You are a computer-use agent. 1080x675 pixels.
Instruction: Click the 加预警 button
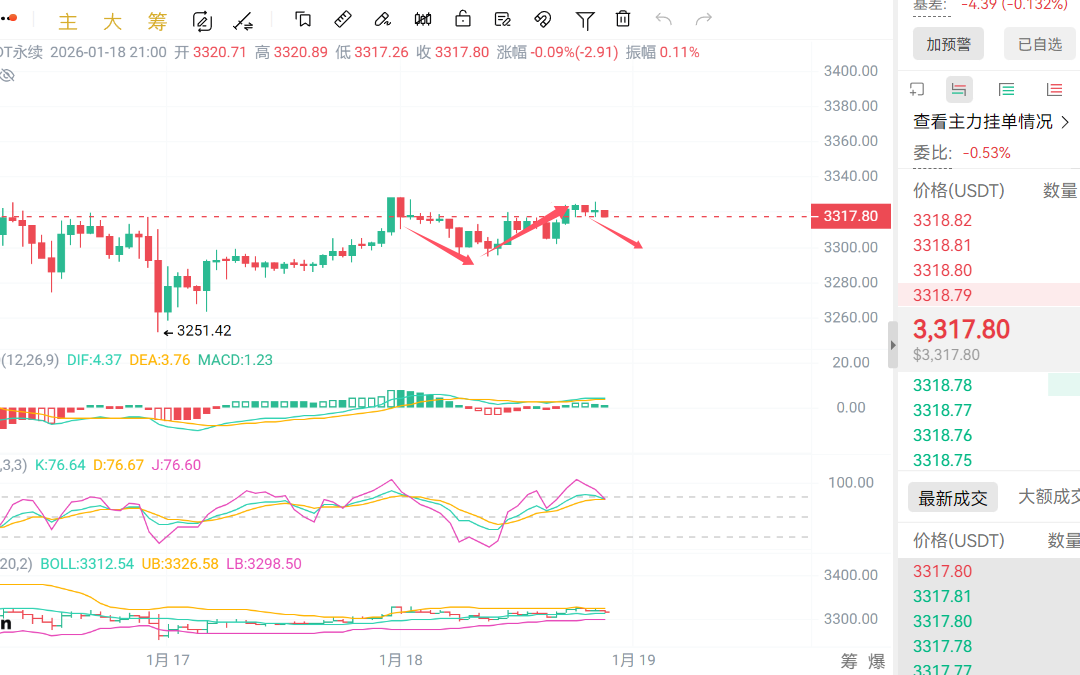point(948,44)
